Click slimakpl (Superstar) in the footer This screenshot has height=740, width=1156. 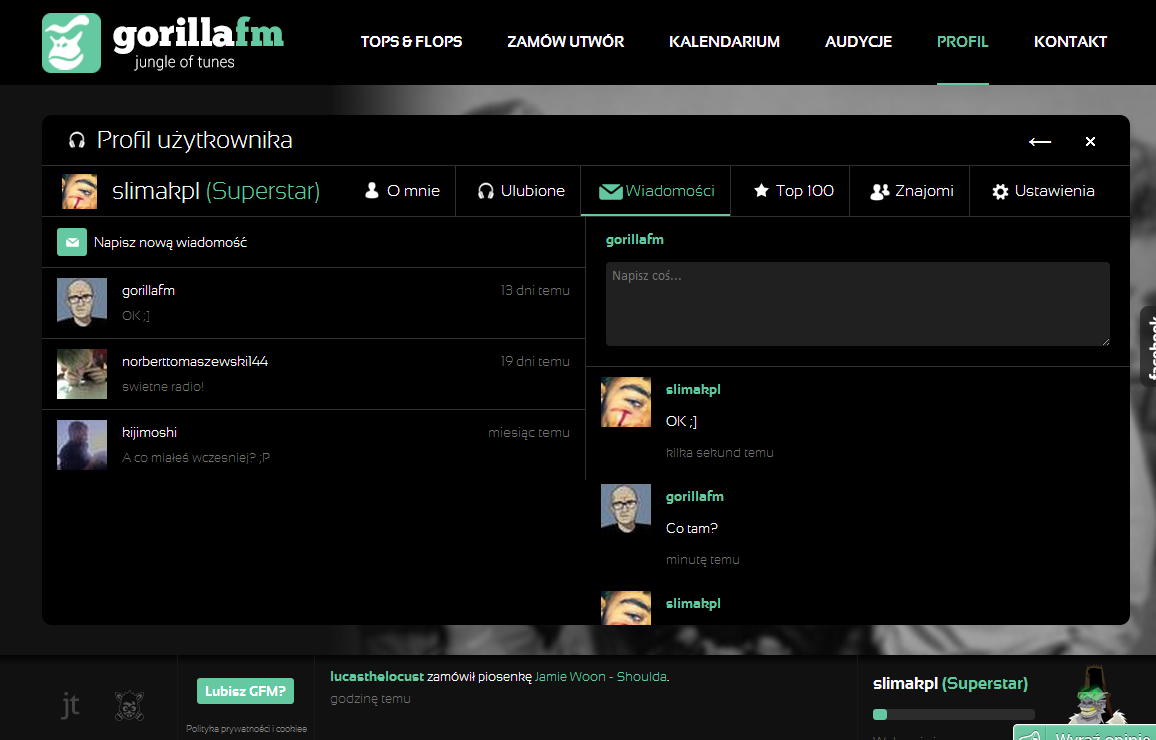coord(950,683)
